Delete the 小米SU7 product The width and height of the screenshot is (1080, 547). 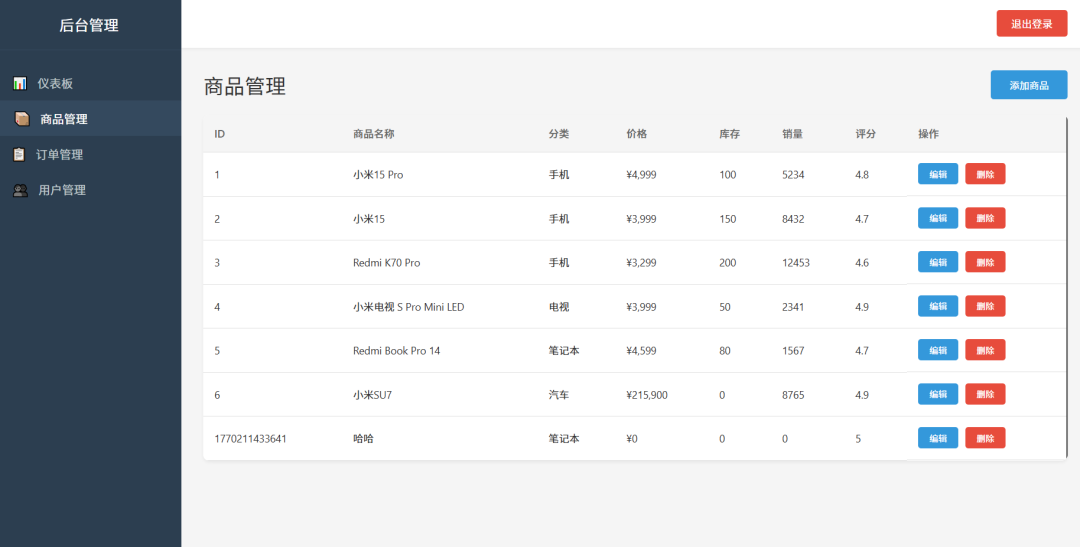pos(985,394)
